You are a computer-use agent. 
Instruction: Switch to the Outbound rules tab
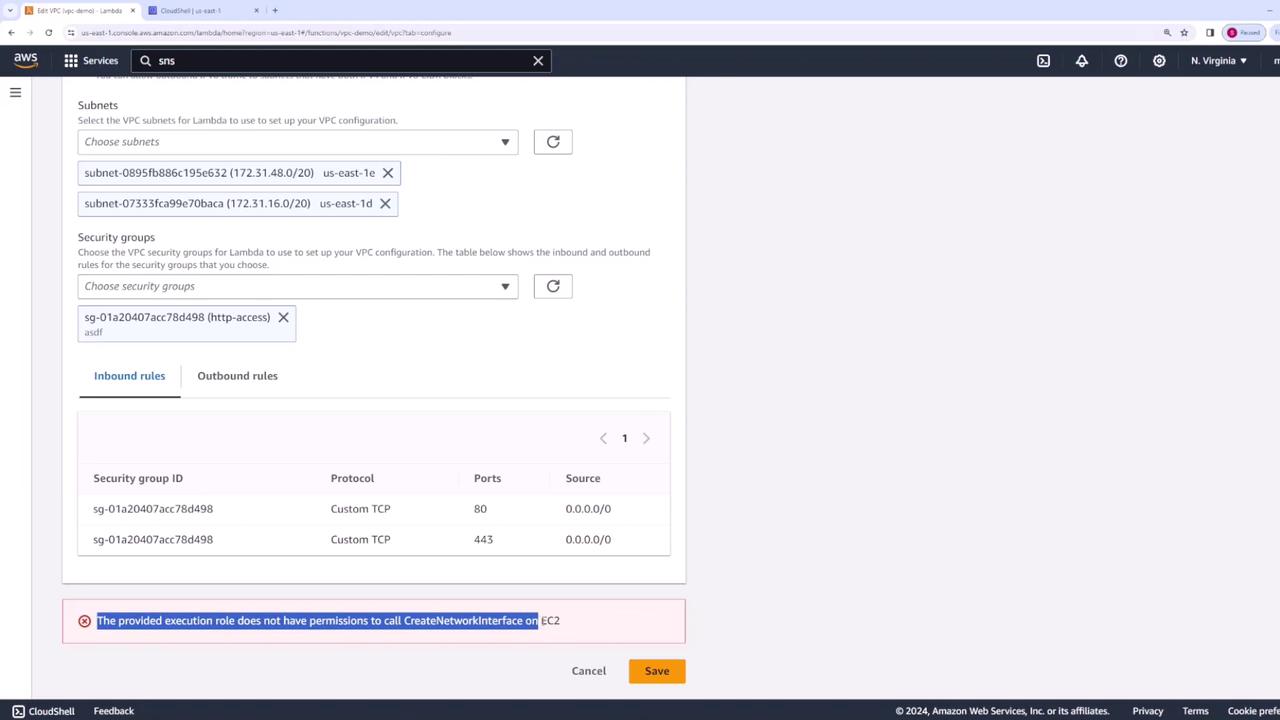coord(237,376)
